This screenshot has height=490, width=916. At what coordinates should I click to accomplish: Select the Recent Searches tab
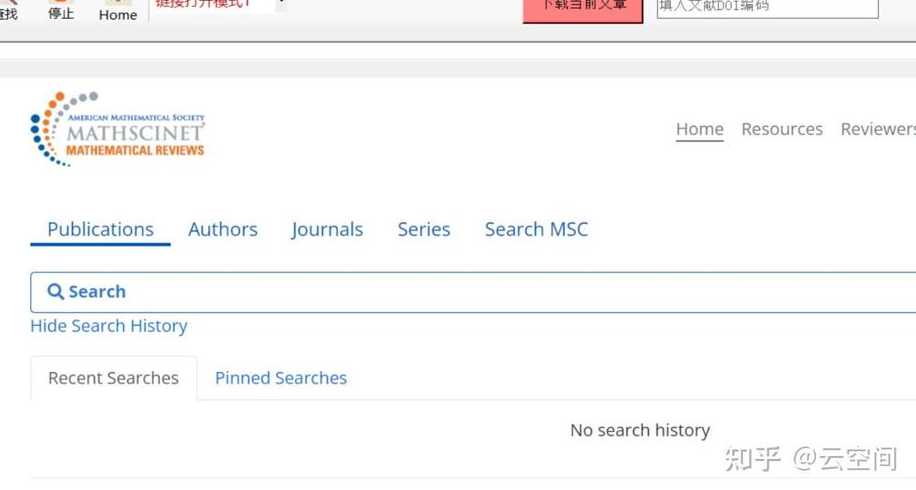point(113,378)
